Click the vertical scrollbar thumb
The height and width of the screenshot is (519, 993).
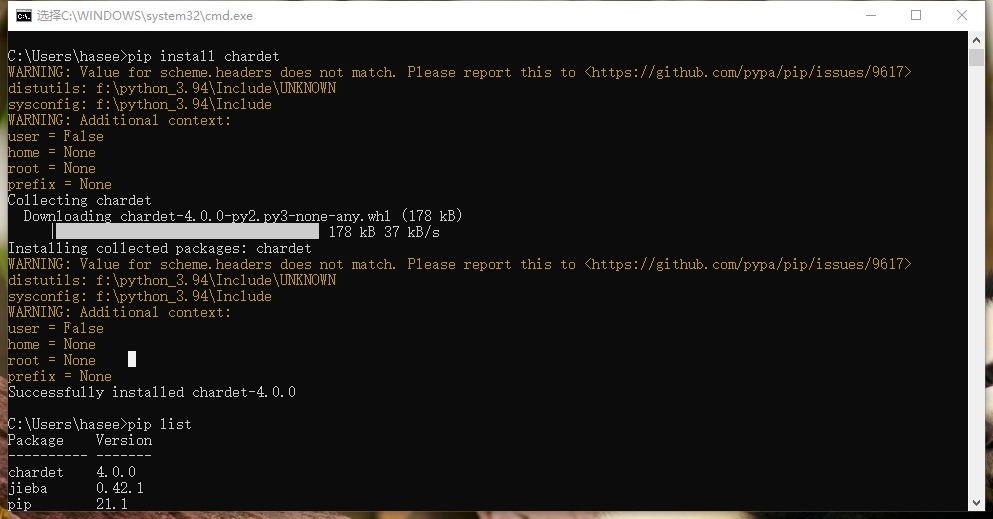977,56
